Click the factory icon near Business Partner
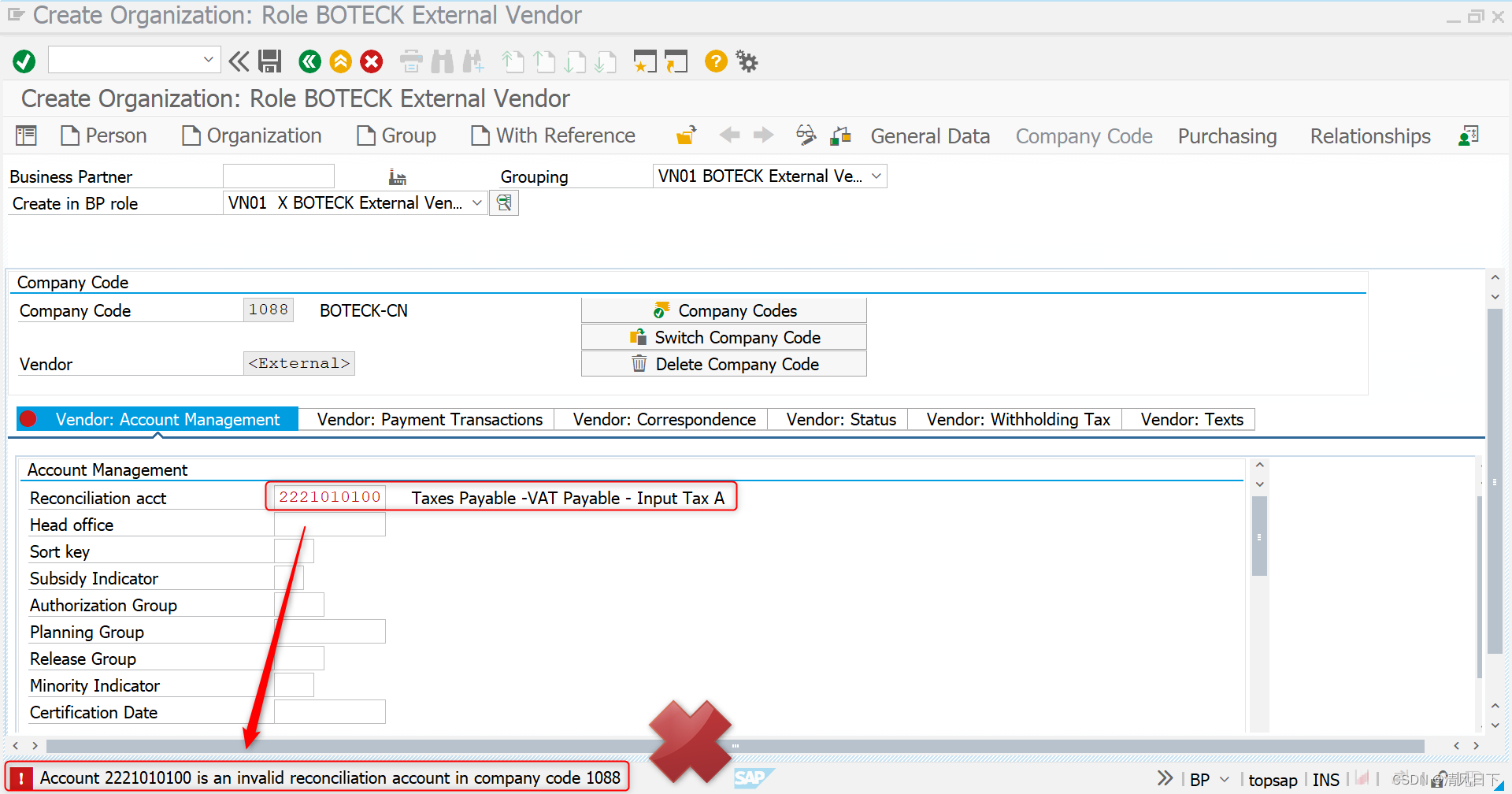Screen dimensions: 1512x794 point(398,177)
